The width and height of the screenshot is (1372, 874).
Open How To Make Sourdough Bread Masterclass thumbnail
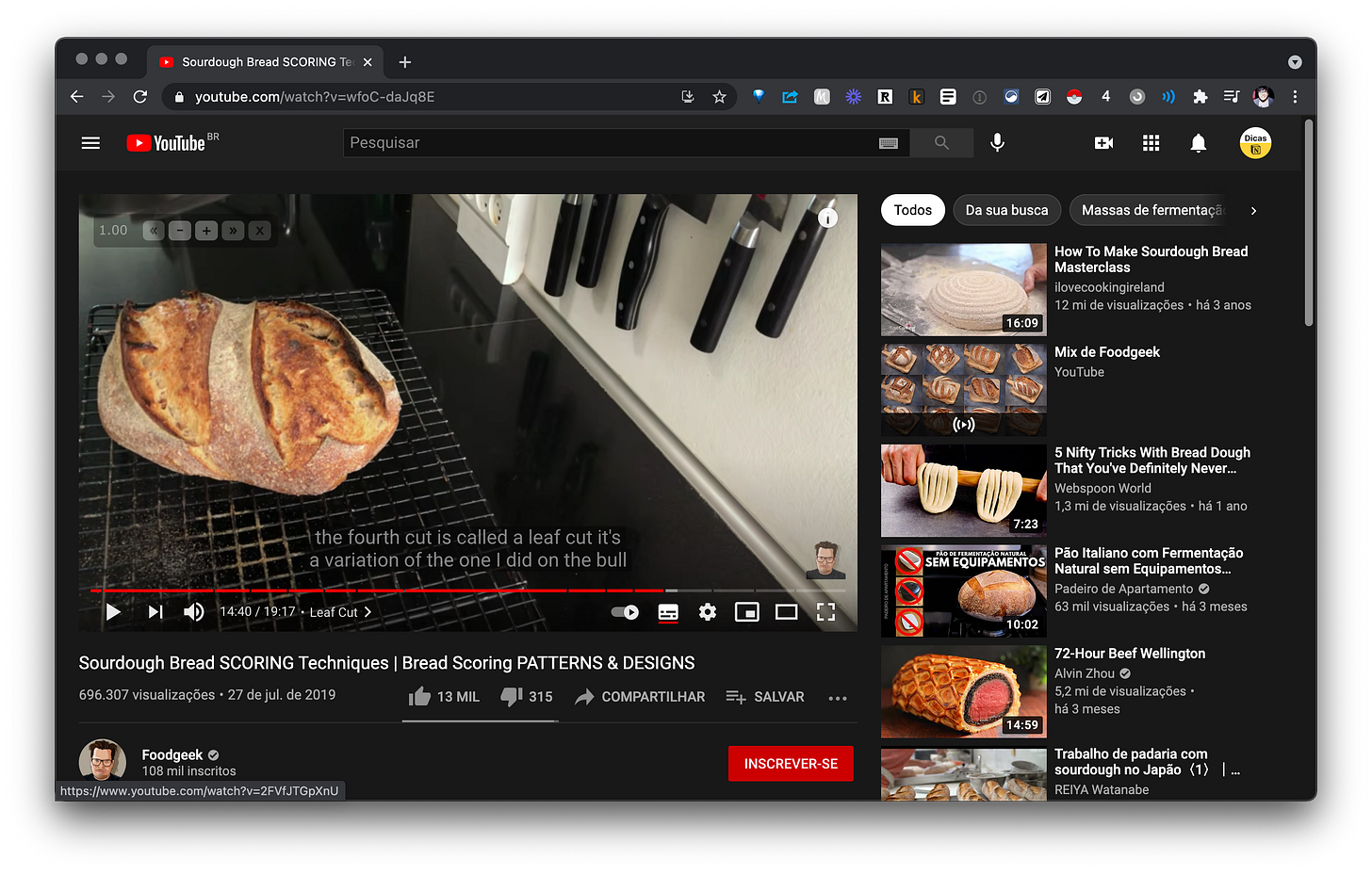point(963,290)
